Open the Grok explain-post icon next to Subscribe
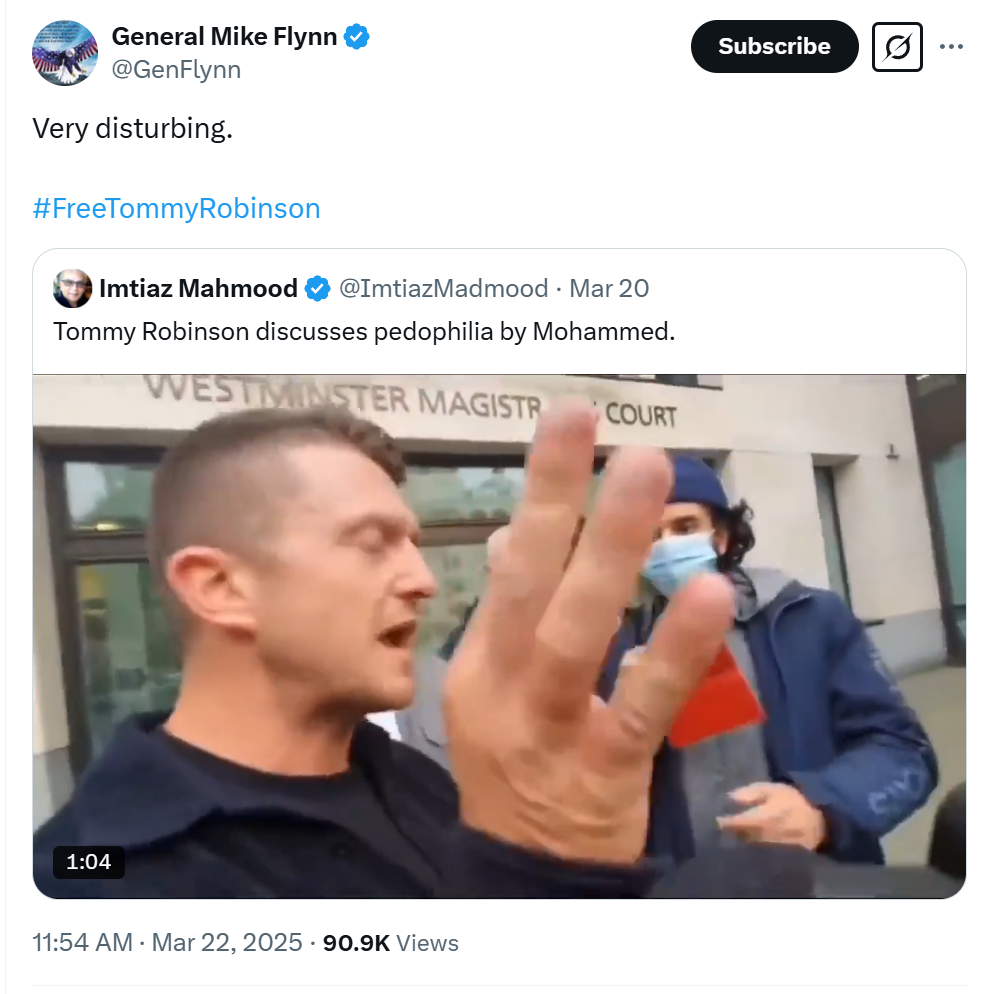 [897, 46]
